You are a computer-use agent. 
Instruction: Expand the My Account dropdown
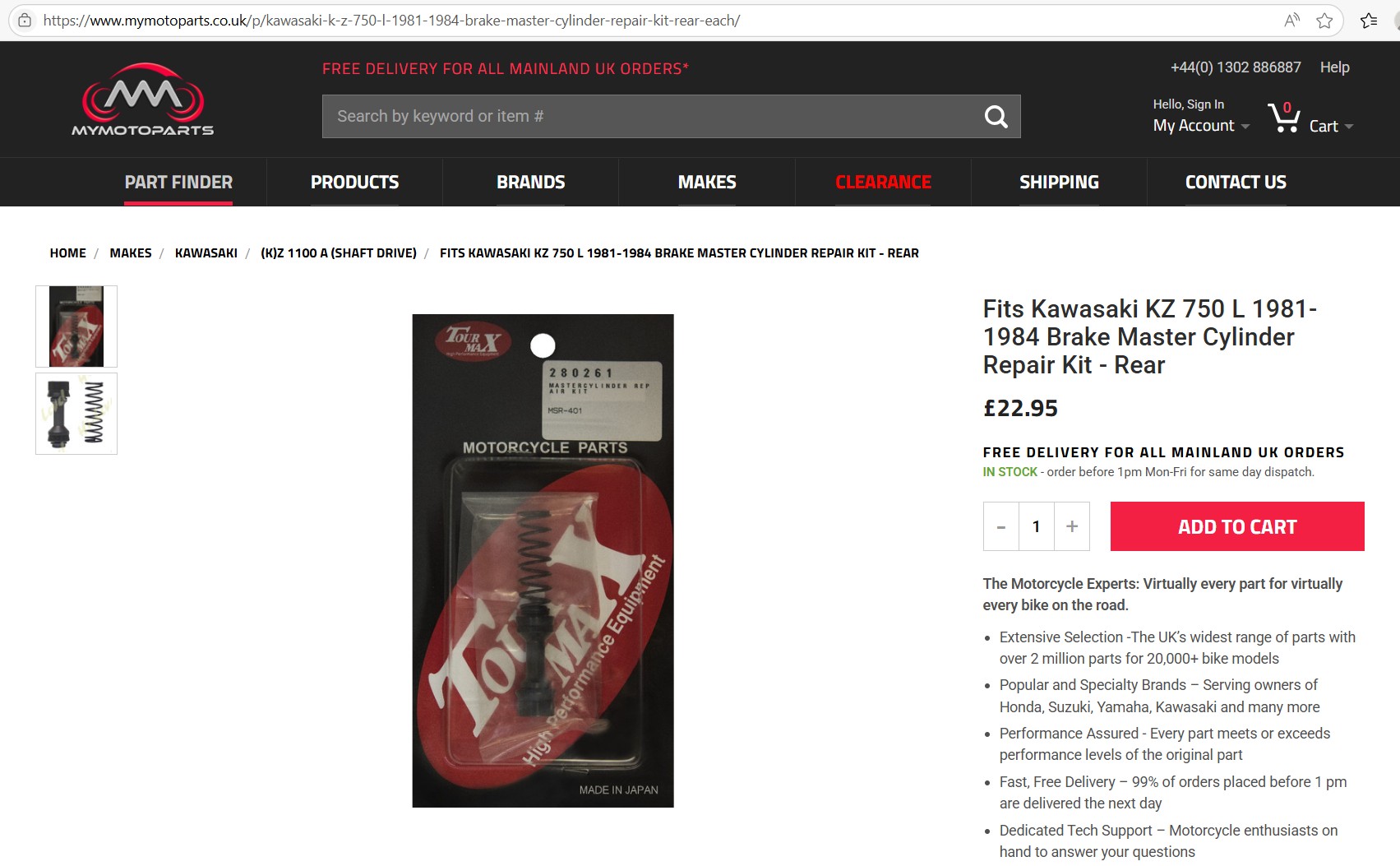[1201, 126]
